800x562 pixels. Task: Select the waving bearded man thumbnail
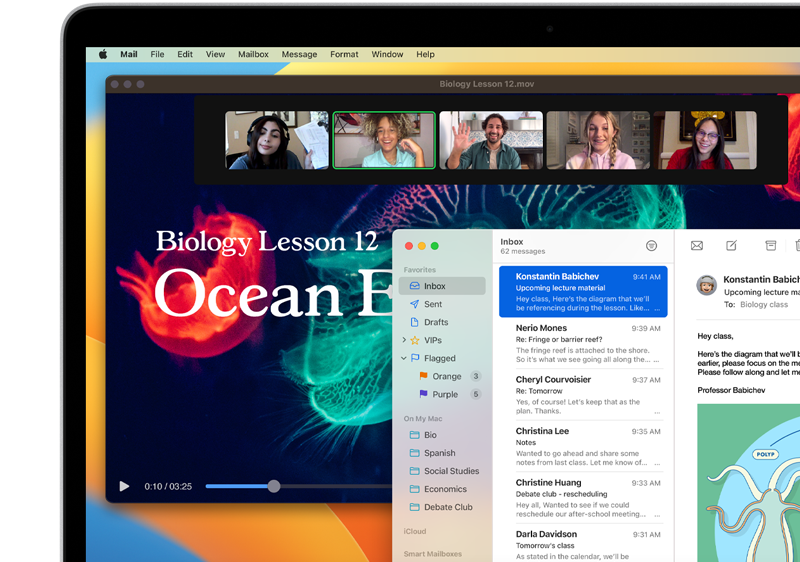click(x=491, y=140)
